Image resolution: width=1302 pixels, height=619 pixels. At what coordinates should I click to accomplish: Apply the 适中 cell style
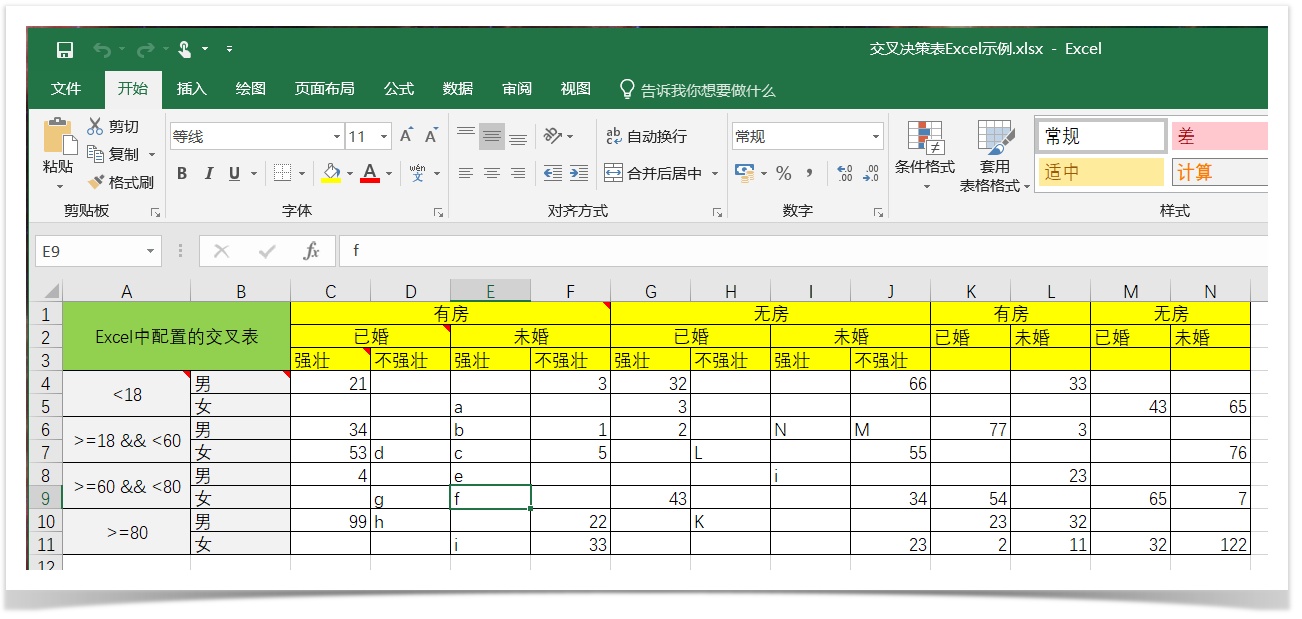(1100, 172)
